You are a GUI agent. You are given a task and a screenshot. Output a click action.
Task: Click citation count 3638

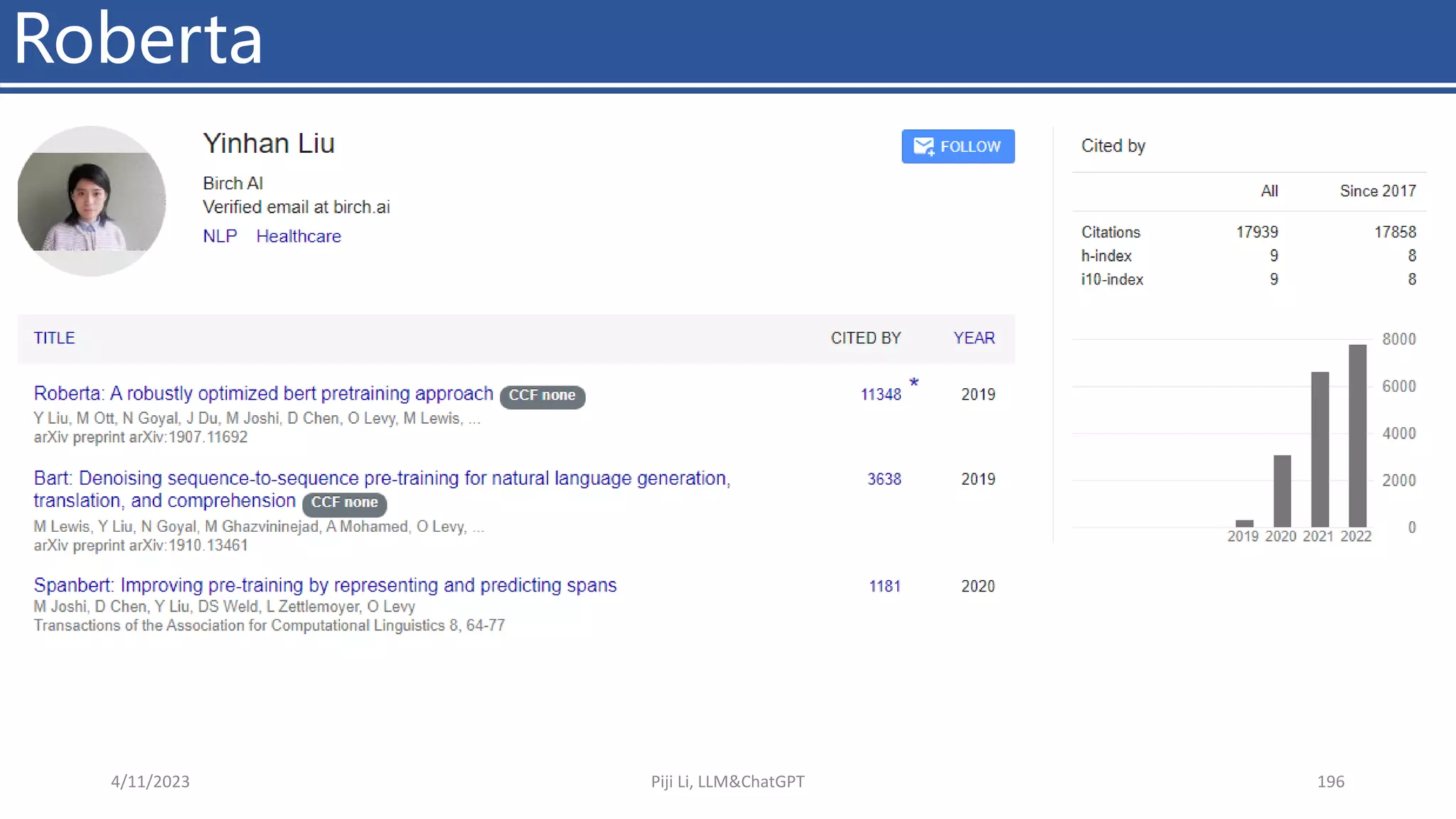tap(884, 479)
